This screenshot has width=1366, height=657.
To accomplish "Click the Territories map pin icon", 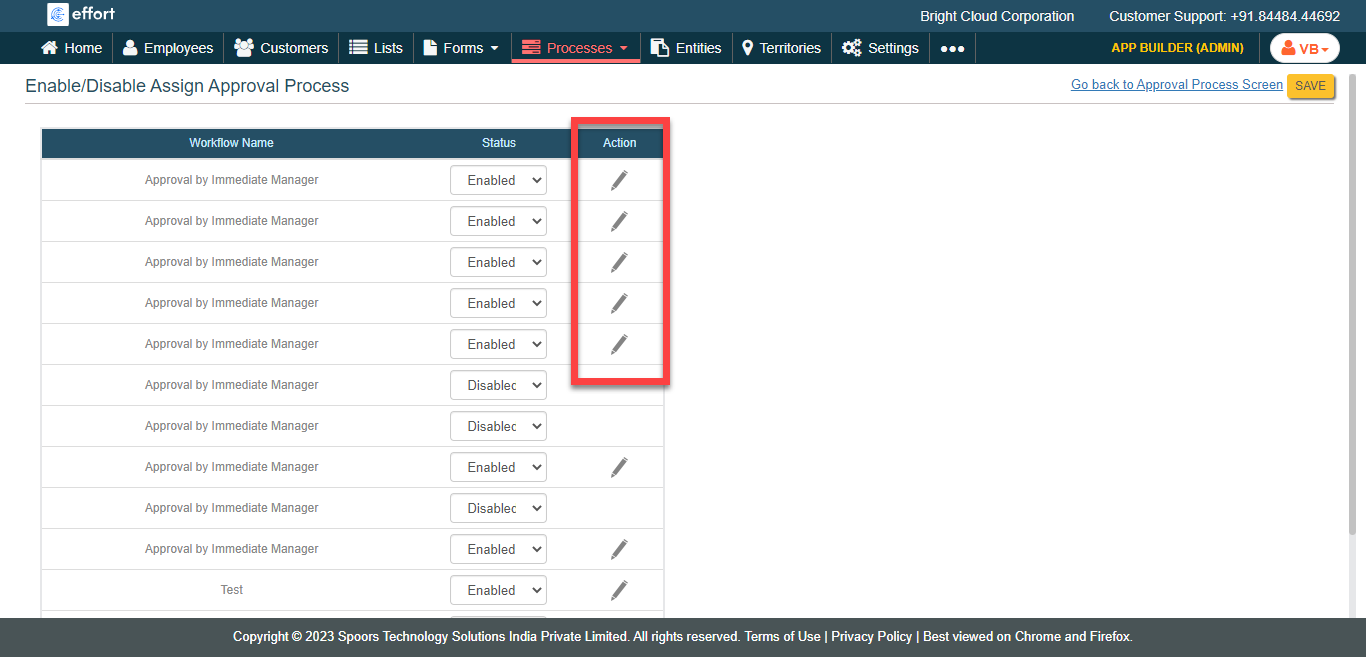I will click(747, 48).
